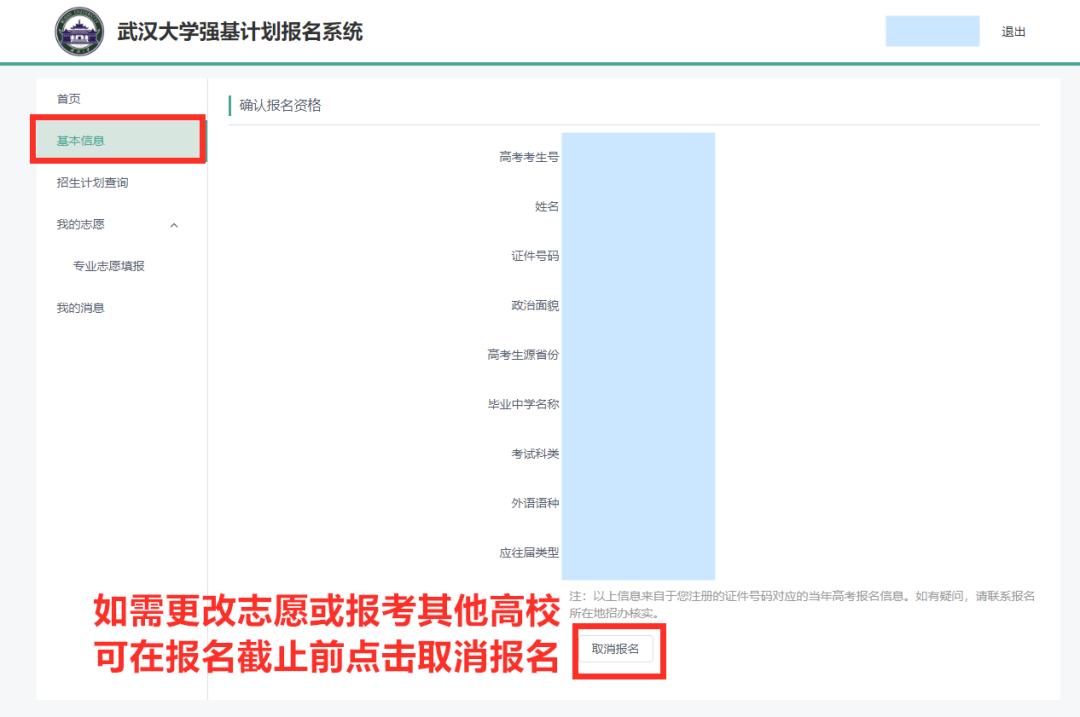The image size is (1080, 717).
Task: Click the 高考考生号 field label
Action: (x=529, y=157)
